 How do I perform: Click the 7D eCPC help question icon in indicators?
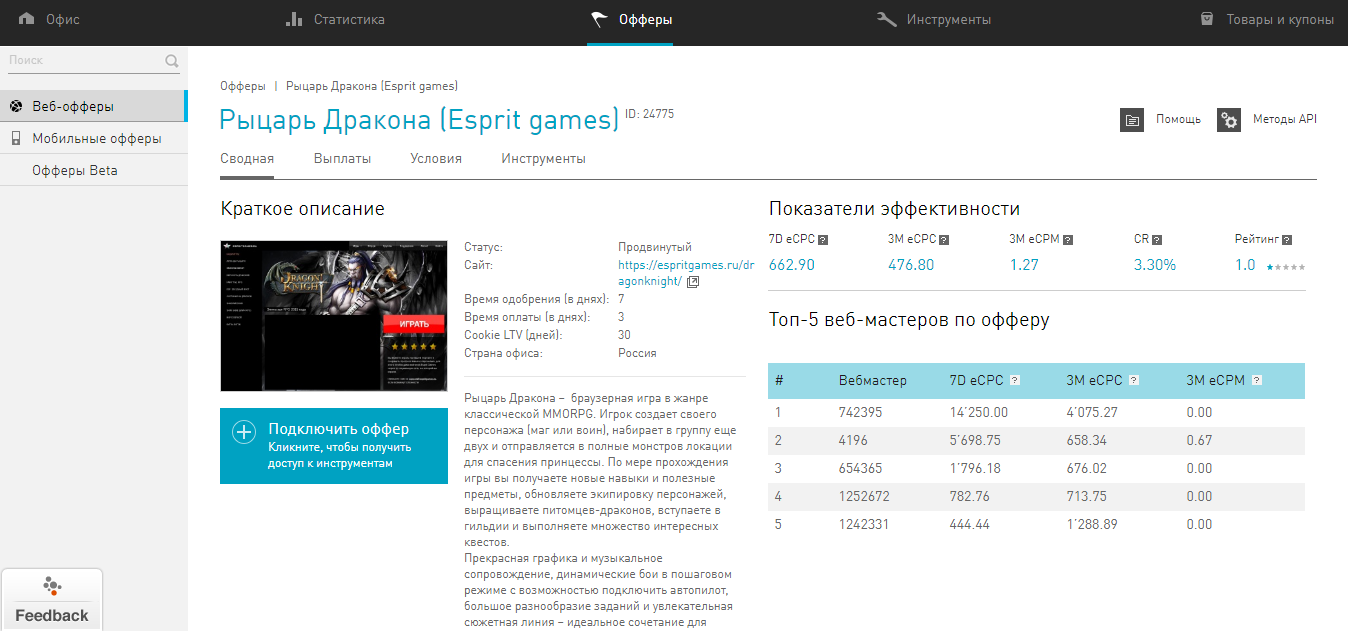tap(823, 240)
